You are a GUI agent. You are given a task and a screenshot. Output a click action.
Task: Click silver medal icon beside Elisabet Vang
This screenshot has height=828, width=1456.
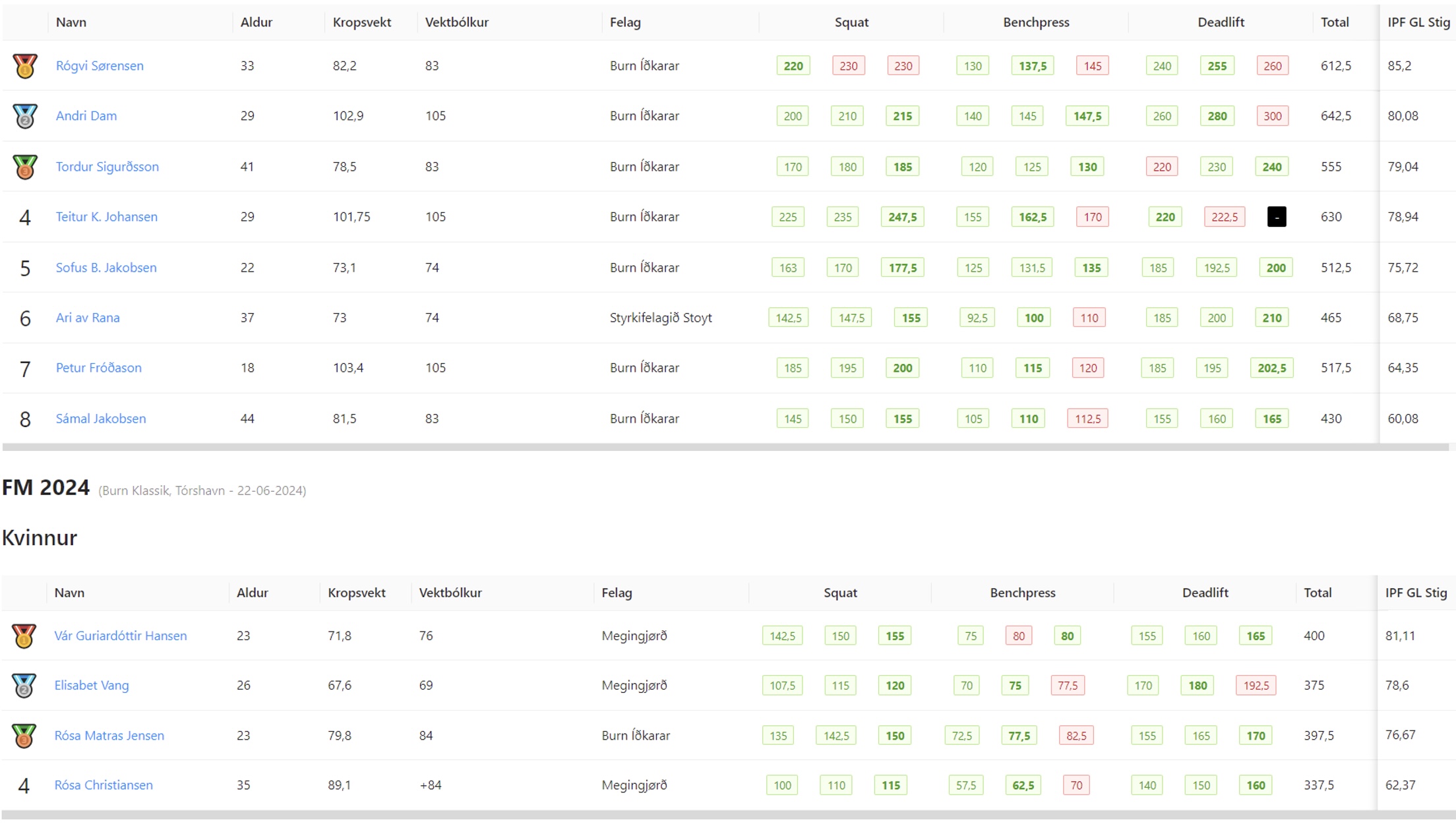point(24,686)
